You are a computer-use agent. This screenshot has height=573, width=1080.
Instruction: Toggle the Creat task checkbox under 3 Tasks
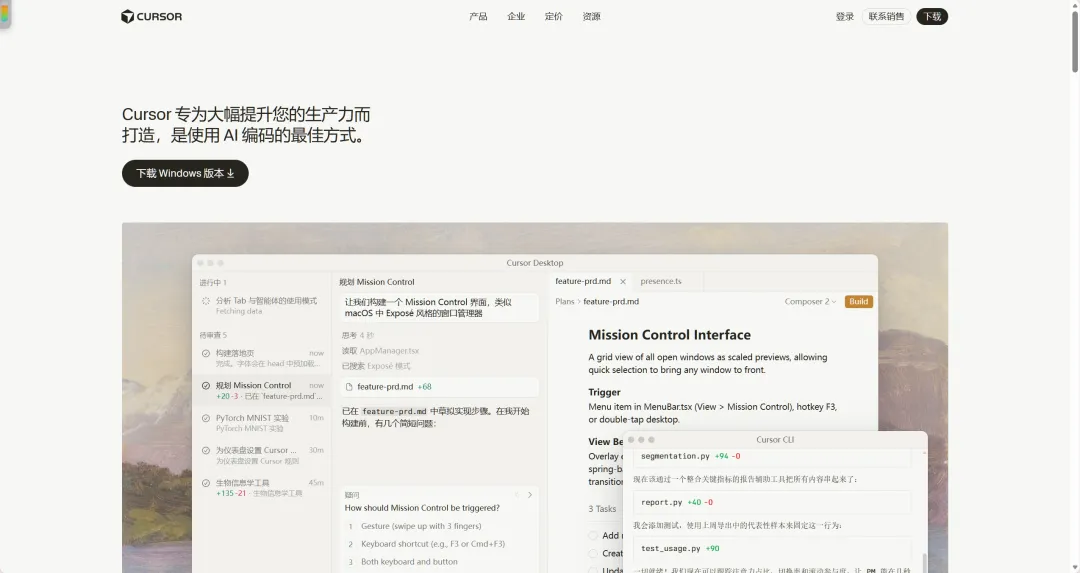coord(593,554)
